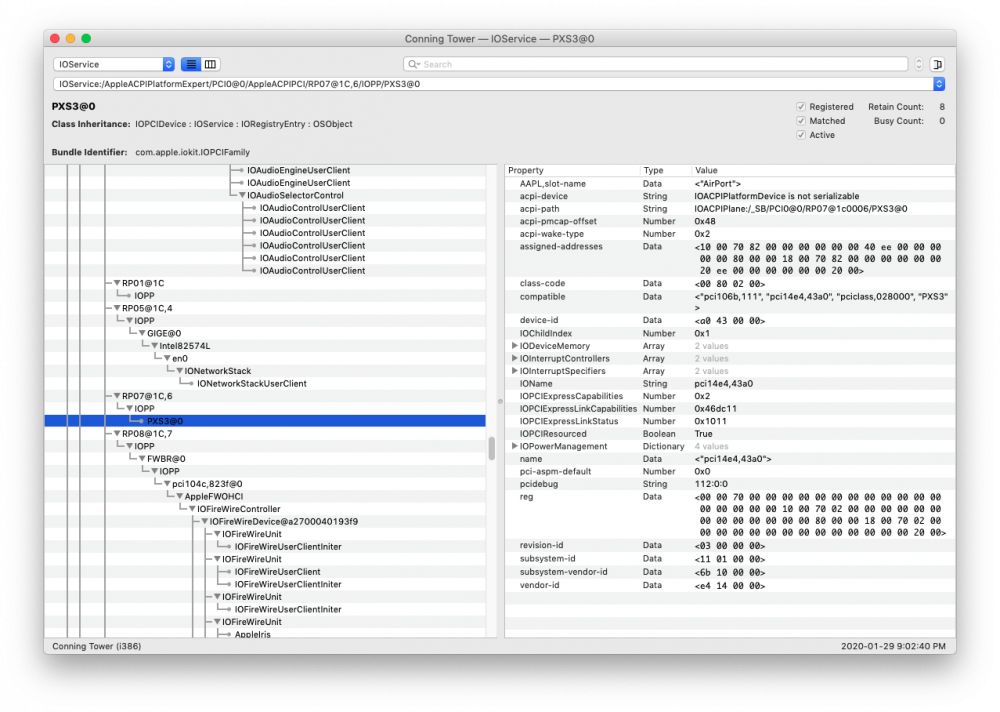
Task: Select the PXS3@0 tree row
Action: 265,421
